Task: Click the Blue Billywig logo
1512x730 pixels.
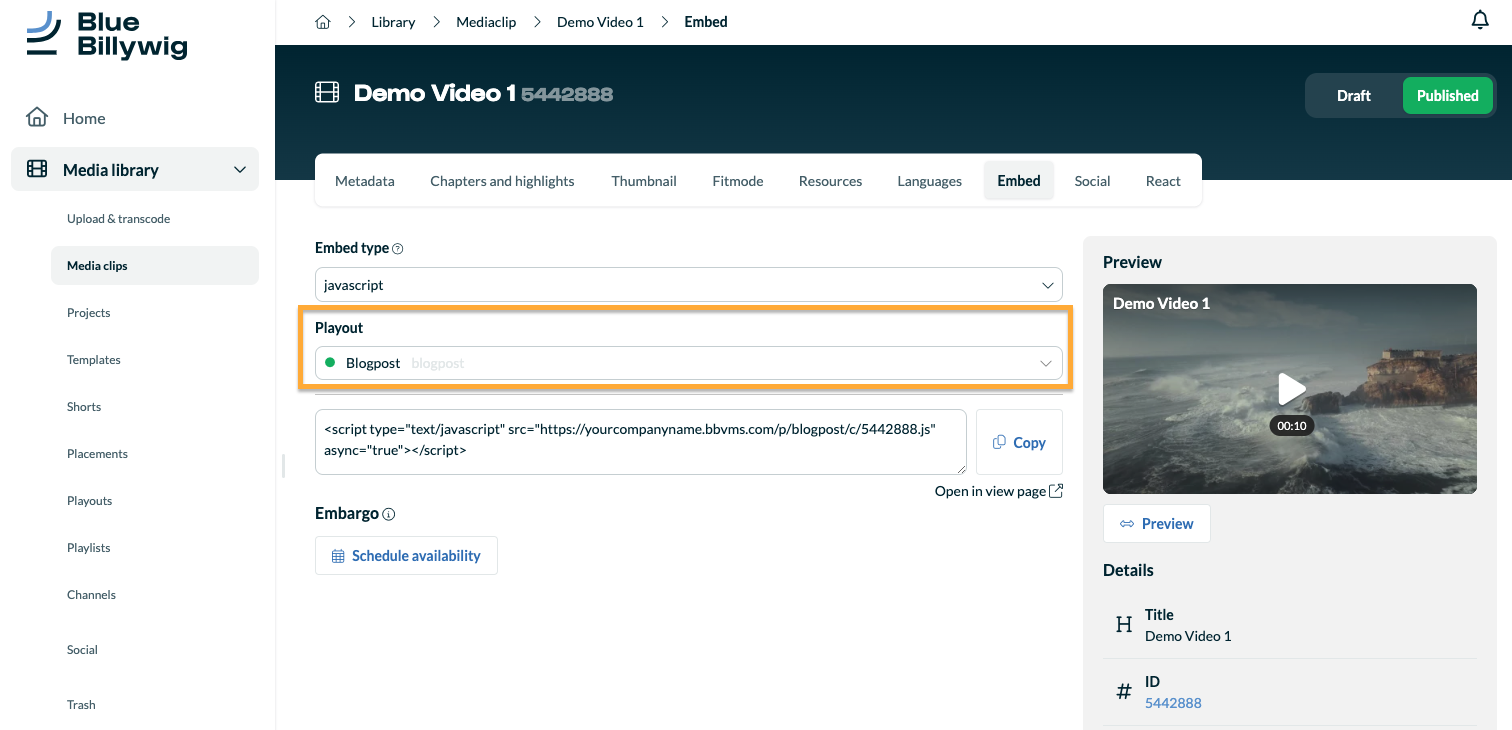Action: click(107, 35)
